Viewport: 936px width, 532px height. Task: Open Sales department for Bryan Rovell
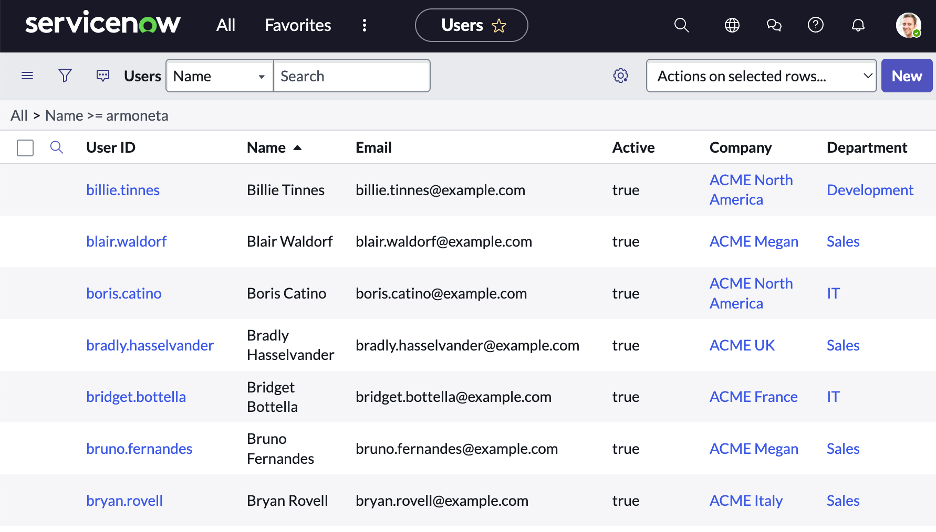843,501
